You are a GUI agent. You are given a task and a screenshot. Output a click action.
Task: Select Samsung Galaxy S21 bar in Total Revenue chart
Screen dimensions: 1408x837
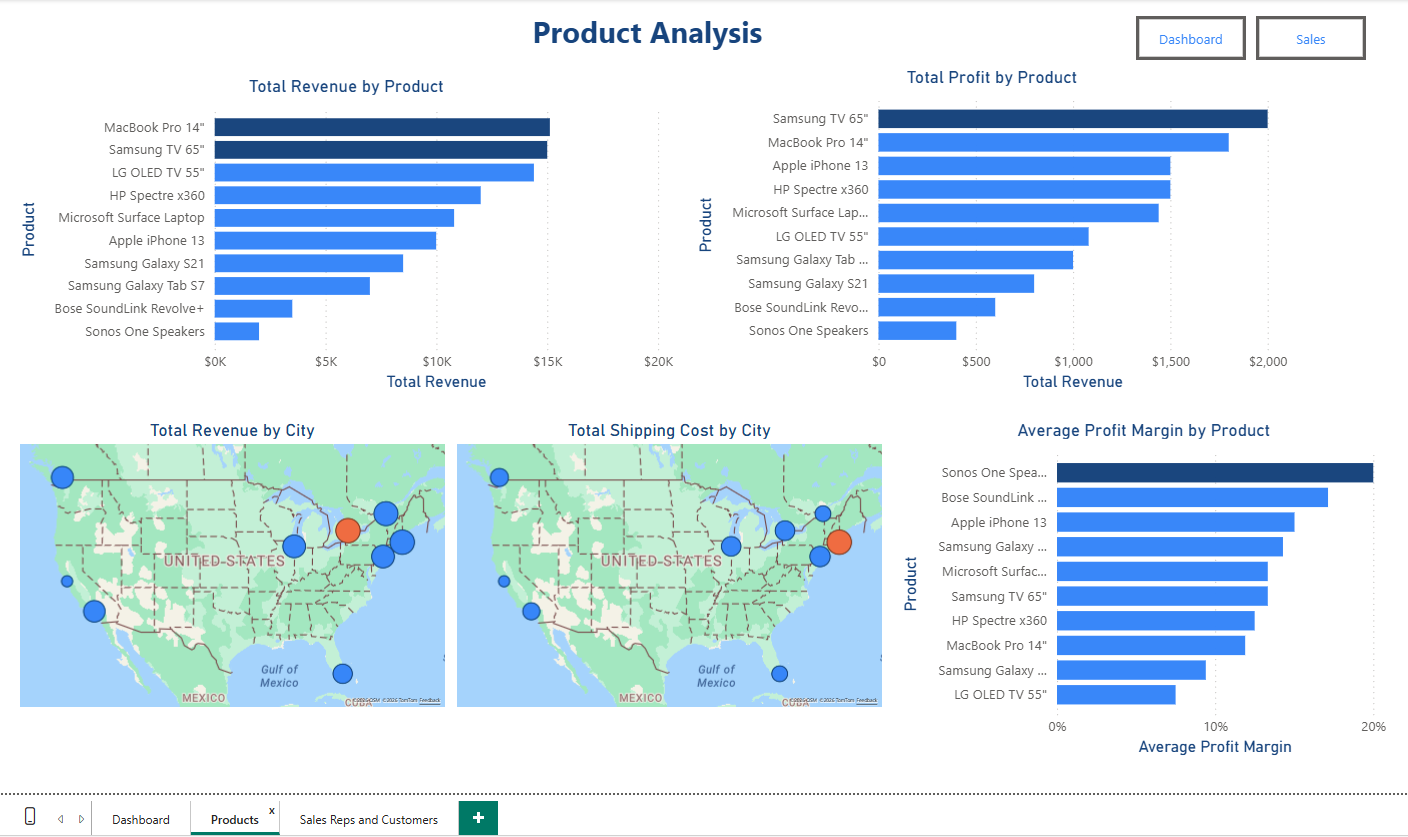(309, 263)
